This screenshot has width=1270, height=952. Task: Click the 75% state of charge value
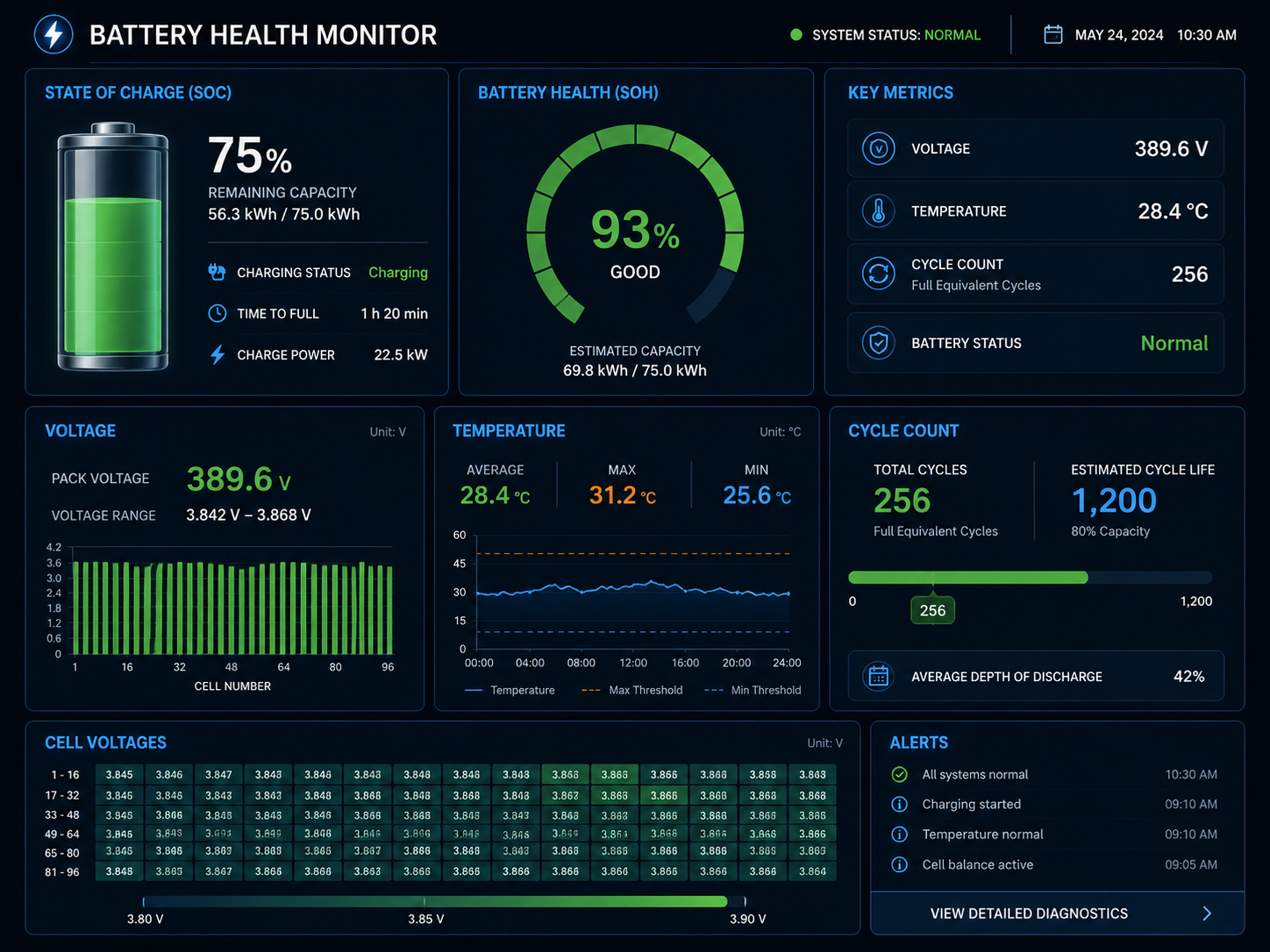coord(250,156)
